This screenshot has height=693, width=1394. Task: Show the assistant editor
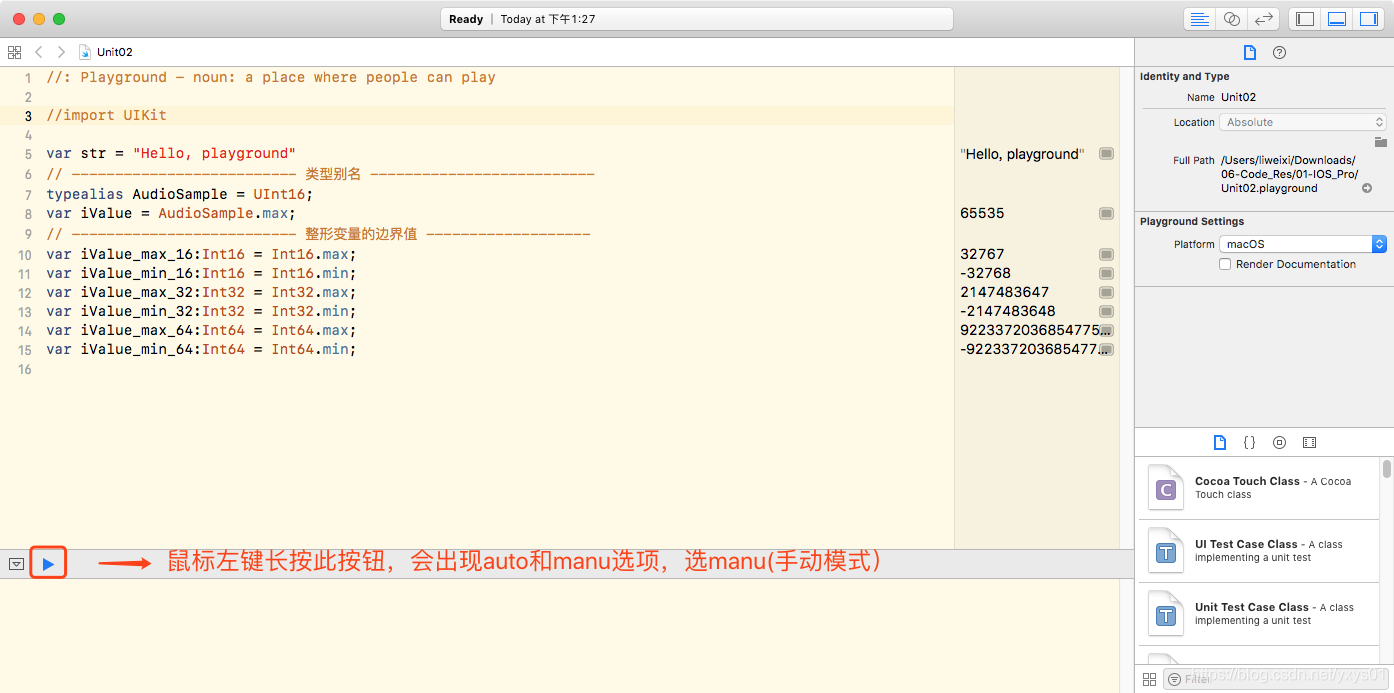point(1232,19)
